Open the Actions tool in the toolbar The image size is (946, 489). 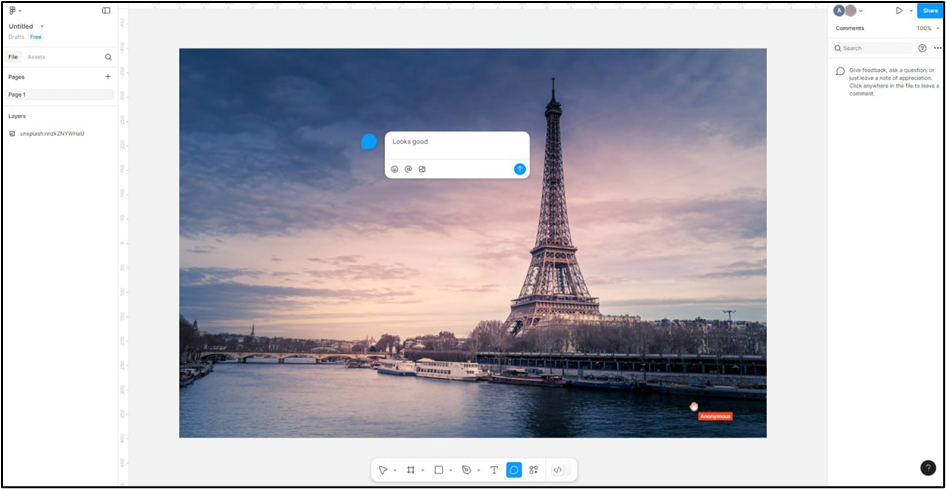click(533, 470)
